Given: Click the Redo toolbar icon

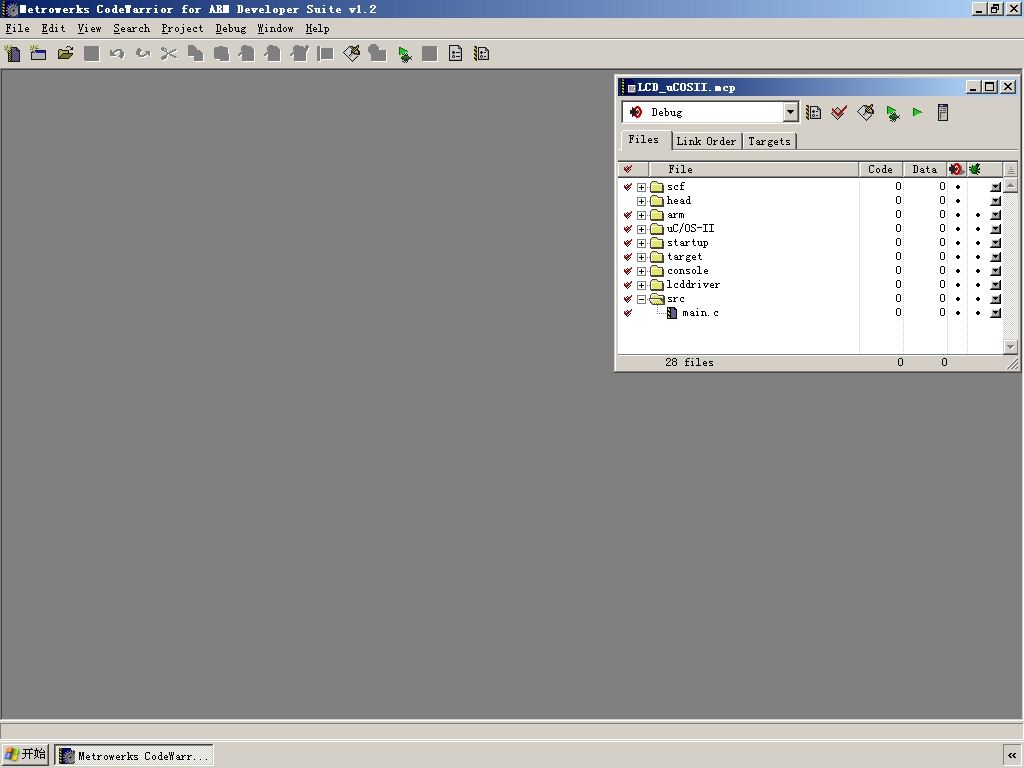Looking at the screenshot, I should pyautogui.click(x=143, y=54).
